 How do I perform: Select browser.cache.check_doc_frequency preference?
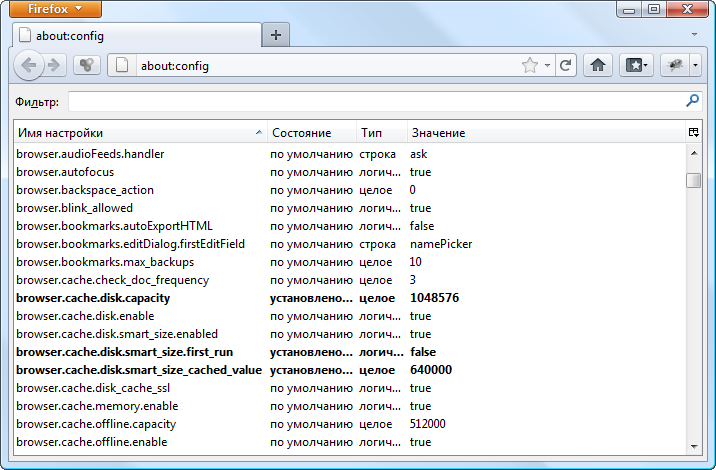350,280
